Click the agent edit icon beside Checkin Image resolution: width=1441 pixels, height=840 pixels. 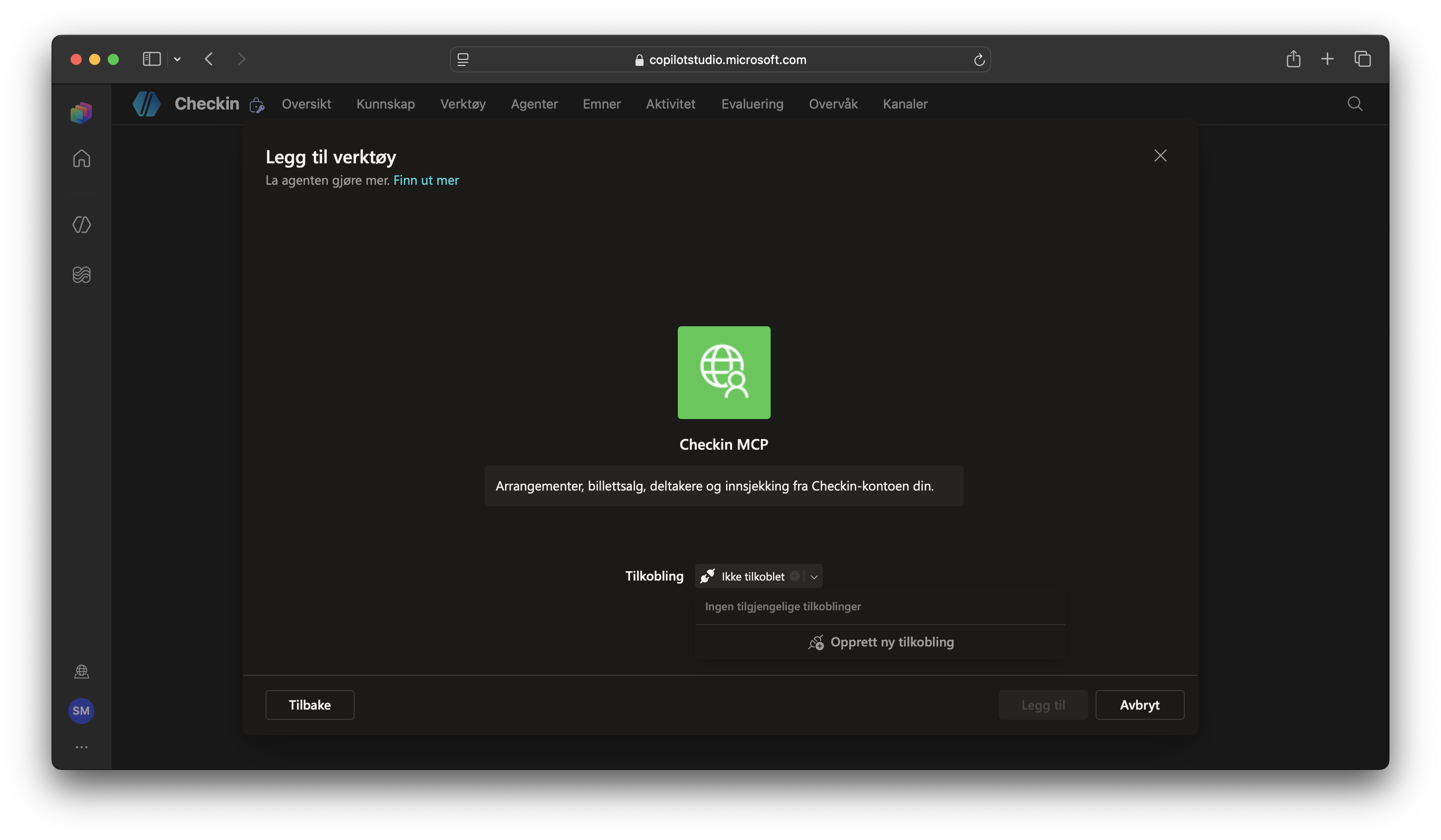(257, 105)
